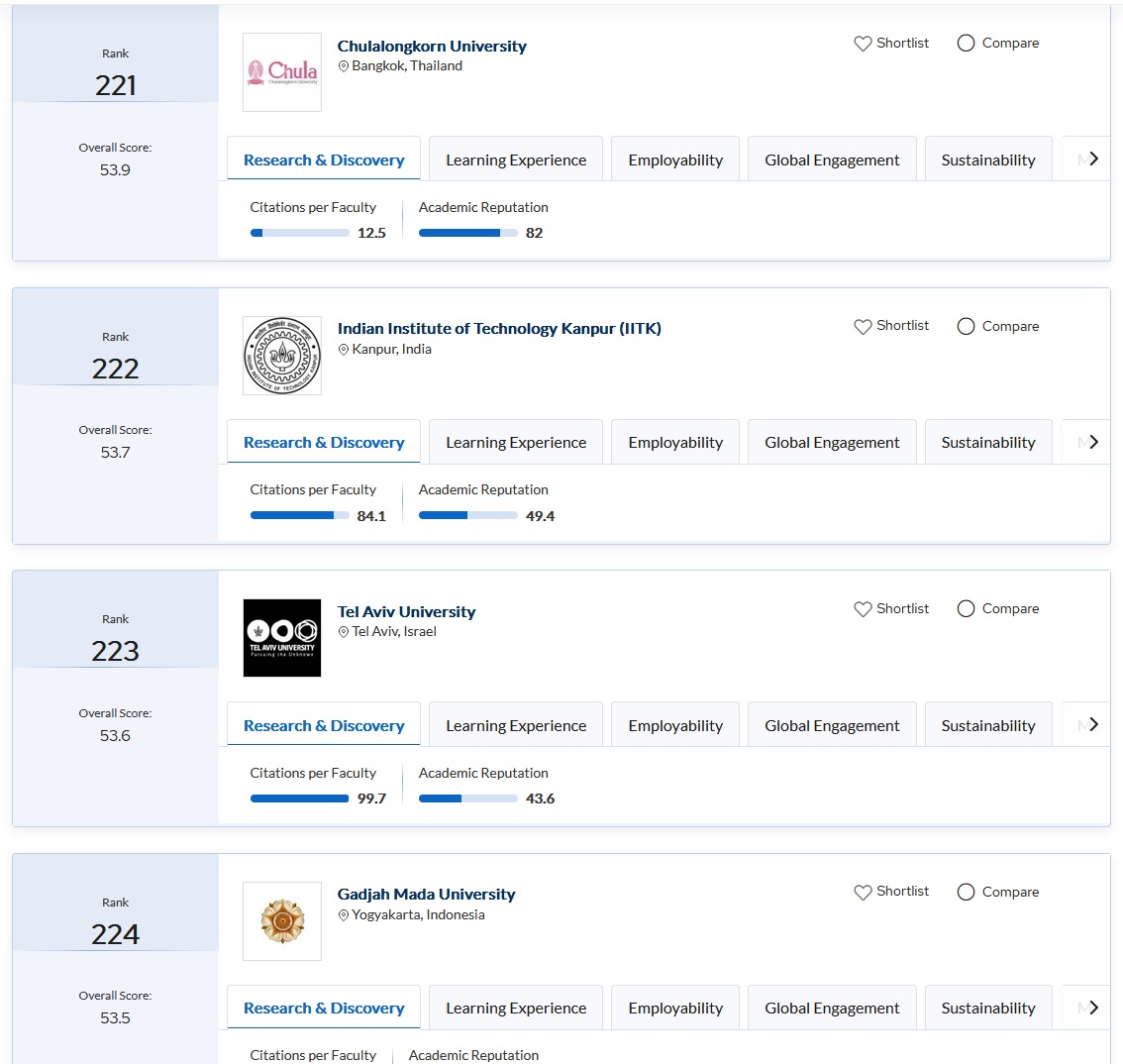Toggle Compare for IIT Kanpur
1123x1064 pixels.
point(966,326)
